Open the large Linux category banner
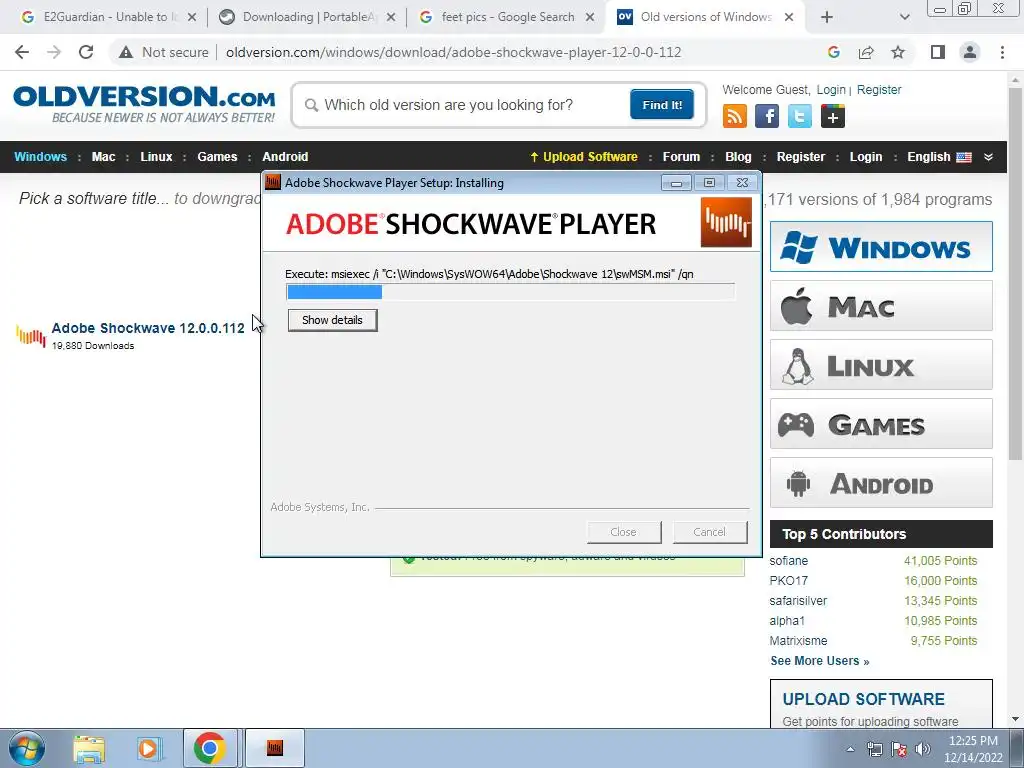This screenshot has height=768, width=1024. [881, 364]
